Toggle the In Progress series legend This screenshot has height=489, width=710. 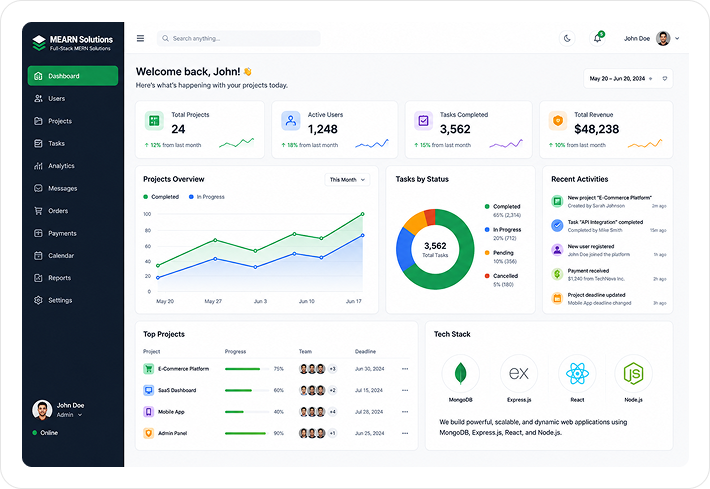pyautogui.click(x=207, y=197)
